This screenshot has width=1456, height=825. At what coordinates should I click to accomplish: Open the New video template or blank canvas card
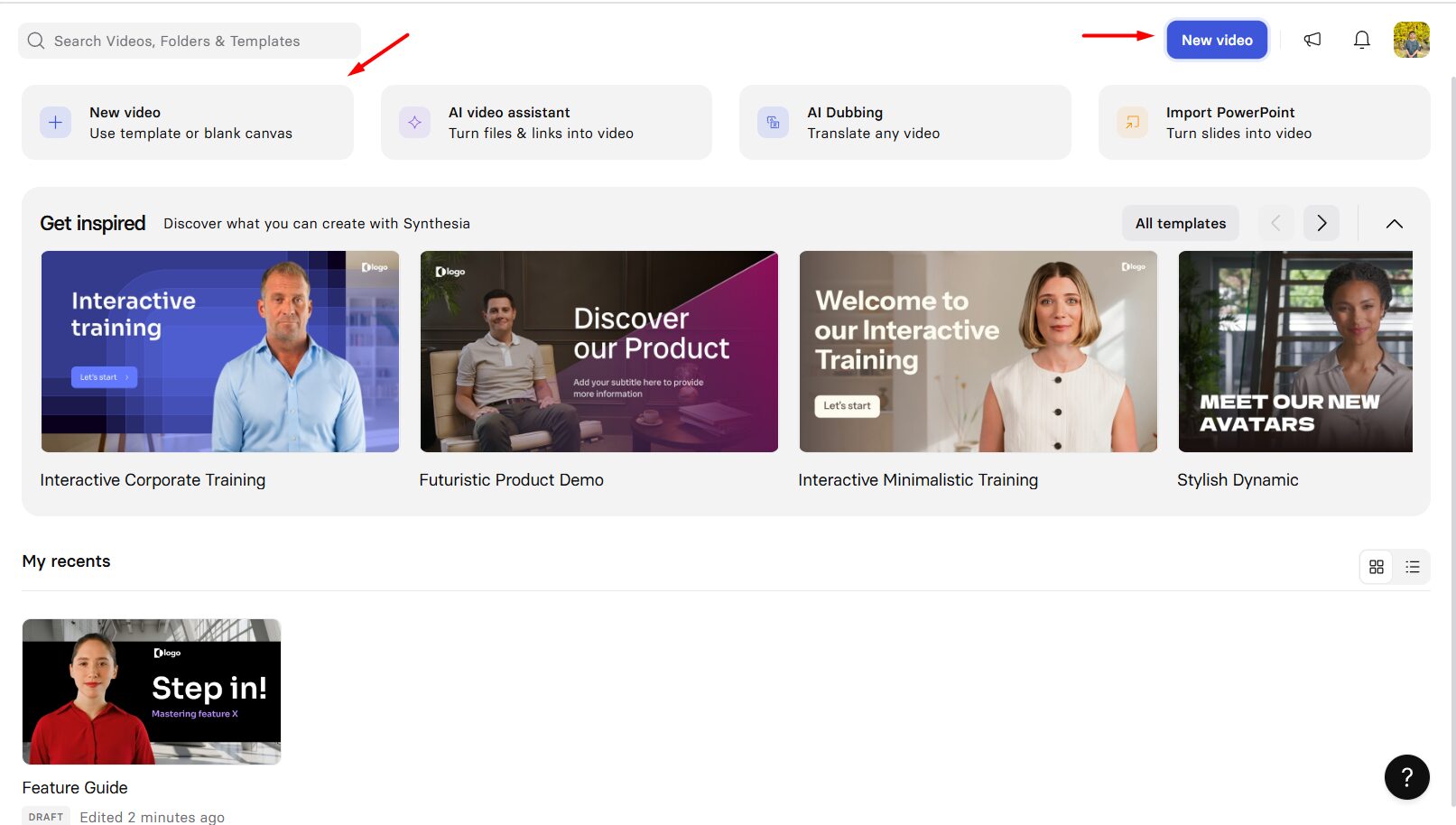click(x=188, y=122)
